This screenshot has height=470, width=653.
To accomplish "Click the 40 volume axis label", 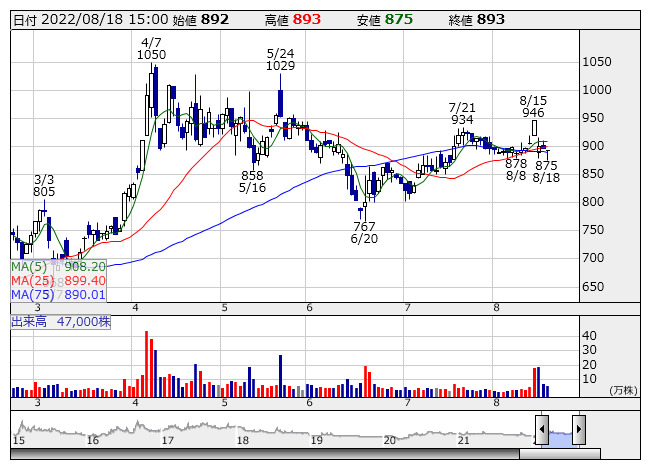I will click(589, 336).
